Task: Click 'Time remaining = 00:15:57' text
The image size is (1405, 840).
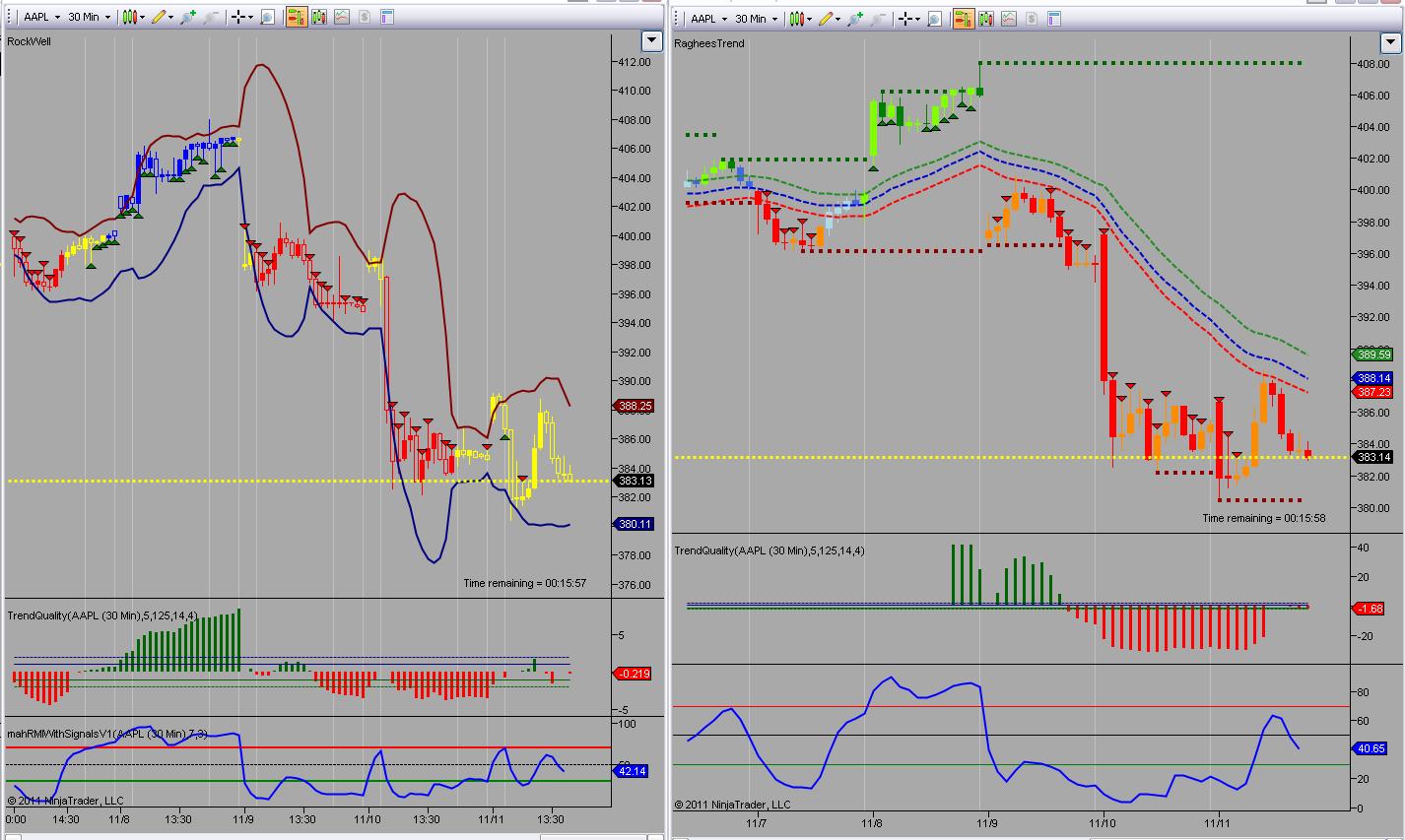Action: tap(525, 583)
